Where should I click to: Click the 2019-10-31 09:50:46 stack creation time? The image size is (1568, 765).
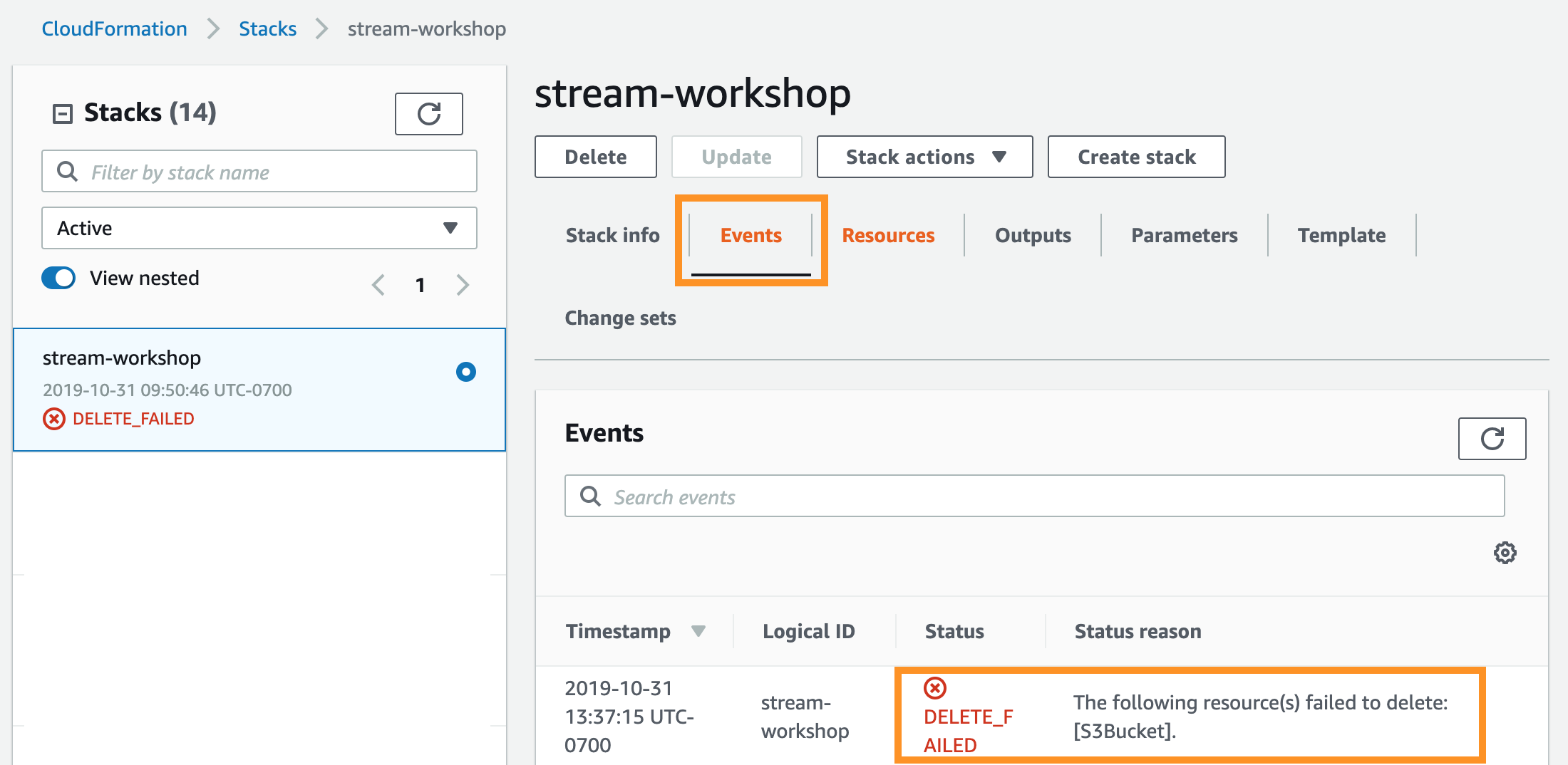(167, 390)
